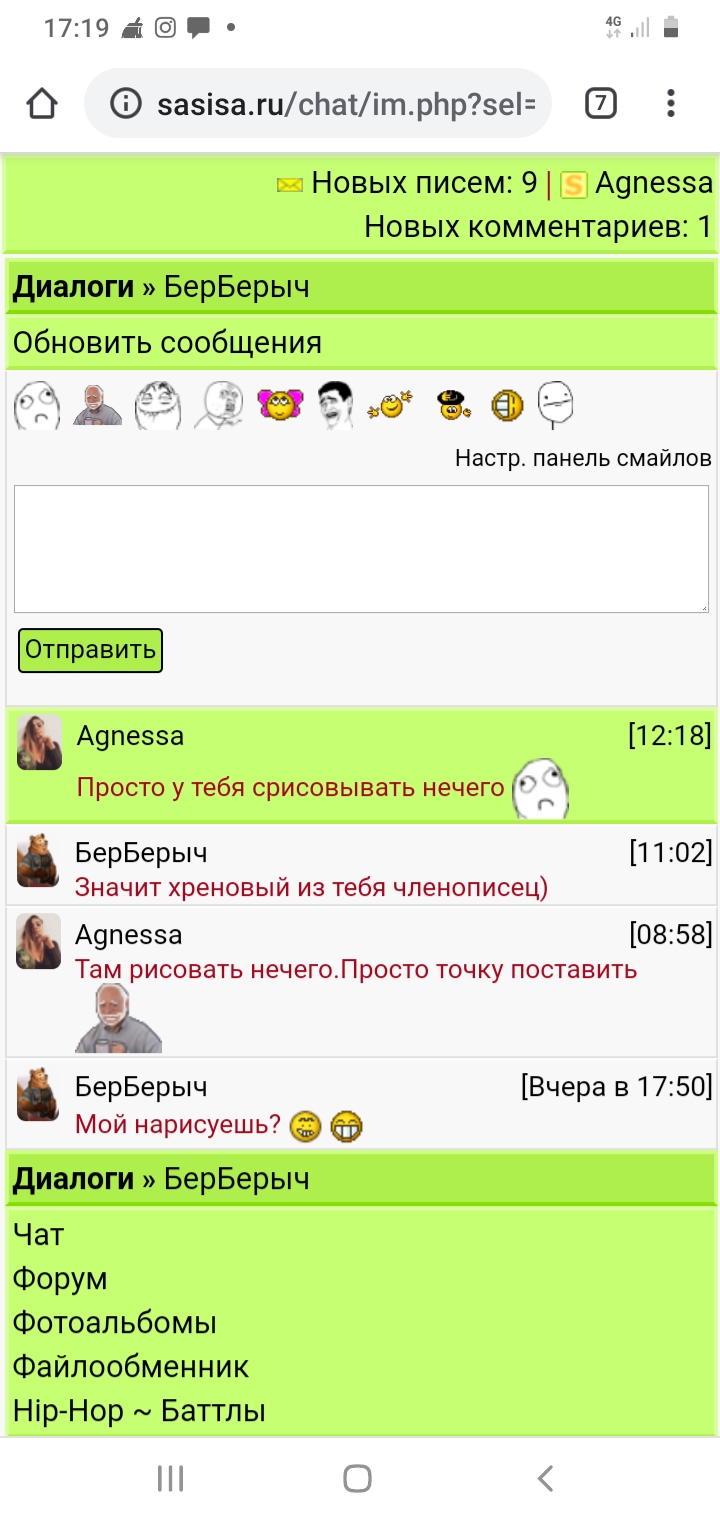Click Обновить сообщения link
The image size is (720, 1520).
tap(167, 343)
